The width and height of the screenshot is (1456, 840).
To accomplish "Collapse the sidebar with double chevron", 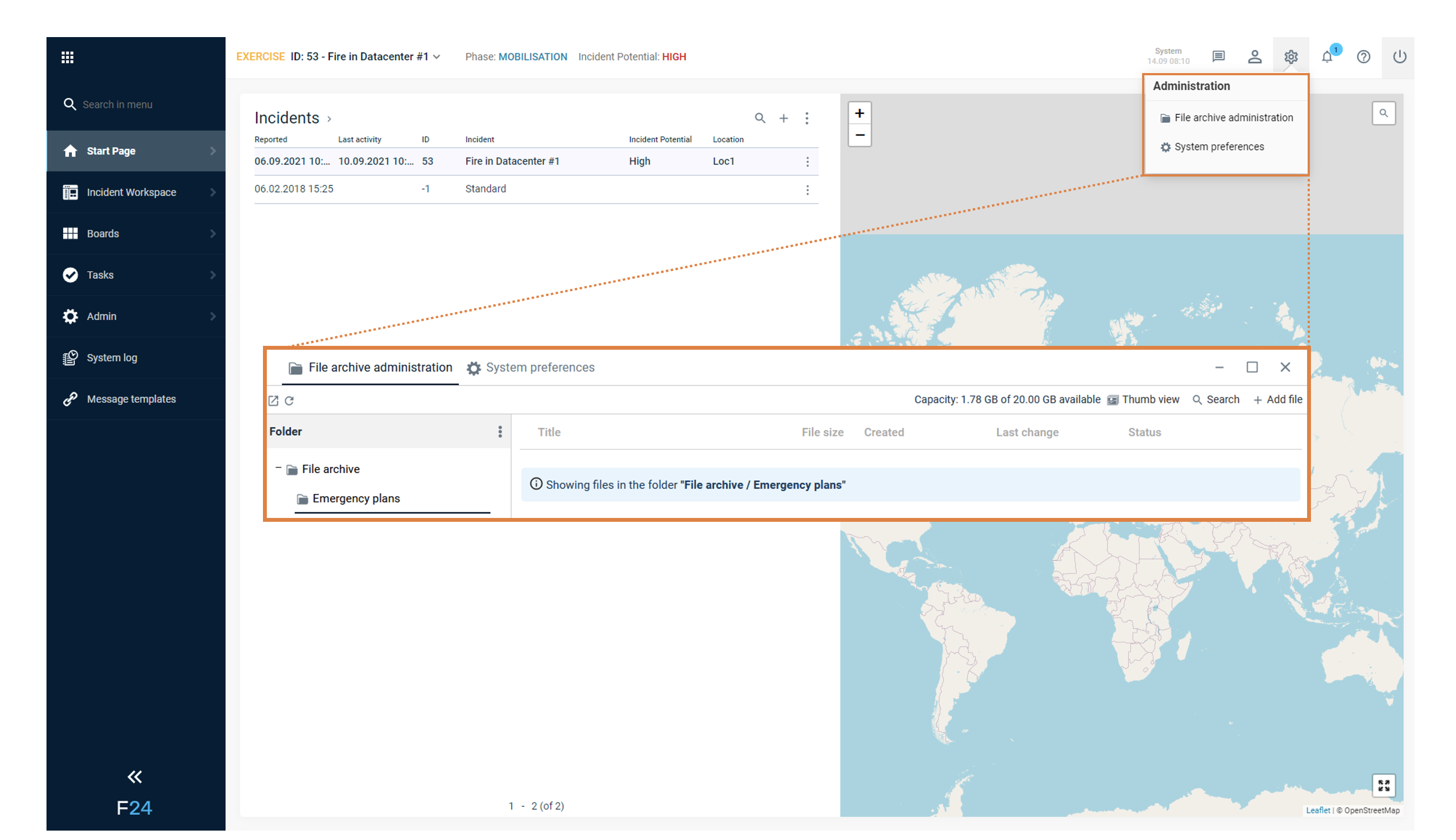I will point(135,777).
